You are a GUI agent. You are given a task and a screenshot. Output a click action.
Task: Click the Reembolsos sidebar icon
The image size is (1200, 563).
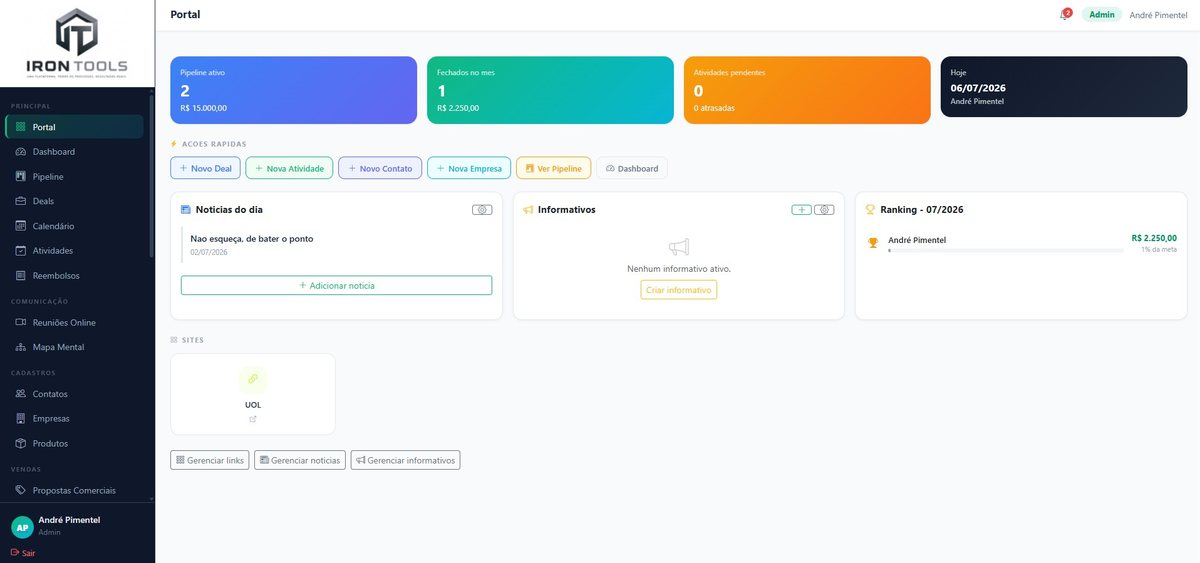pos(21,275)
